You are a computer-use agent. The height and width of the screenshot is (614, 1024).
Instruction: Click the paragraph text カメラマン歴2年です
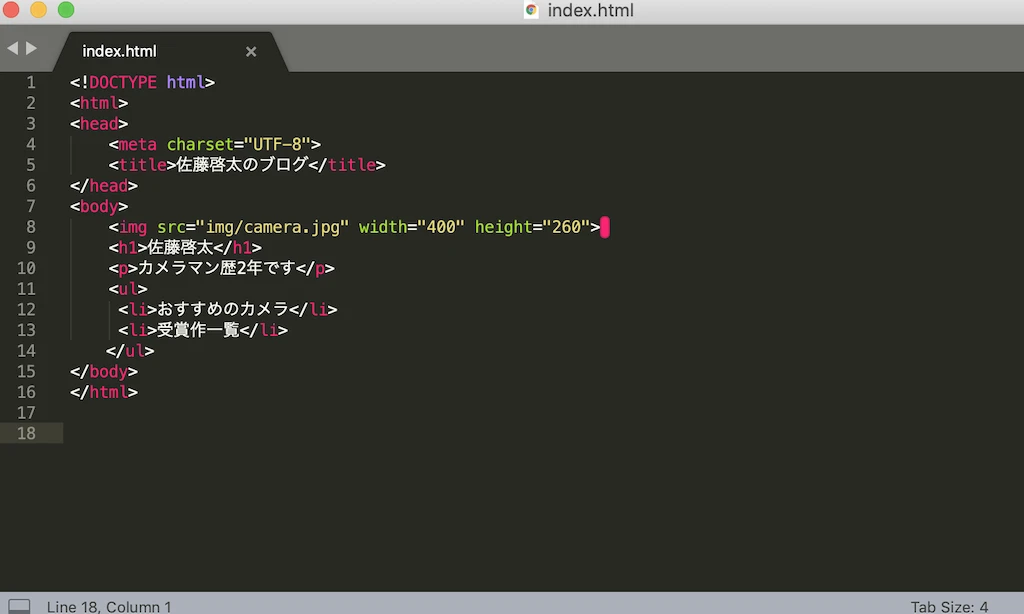point(216,268)
